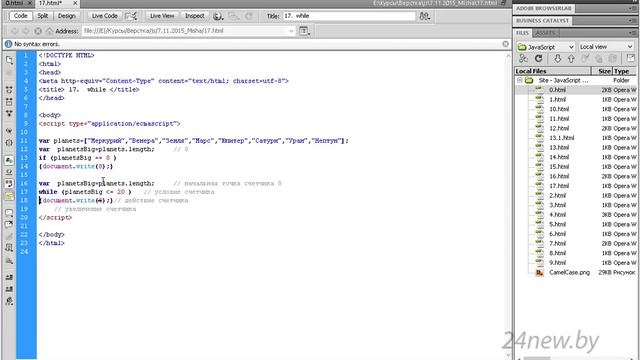Open BrowserLab panel options menu

(633, 8)
